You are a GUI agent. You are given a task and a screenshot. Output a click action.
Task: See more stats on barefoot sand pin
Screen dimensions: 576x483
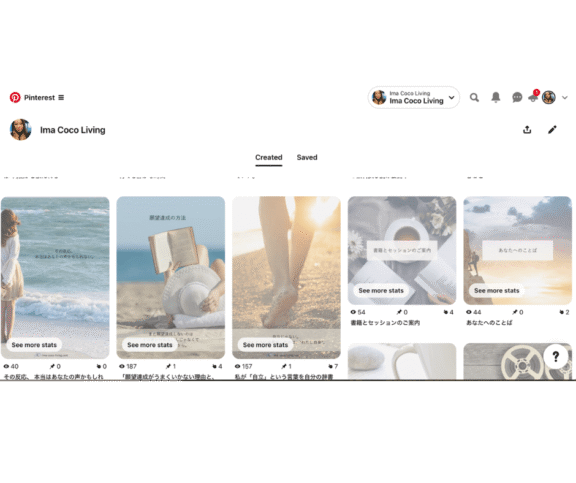266,345
